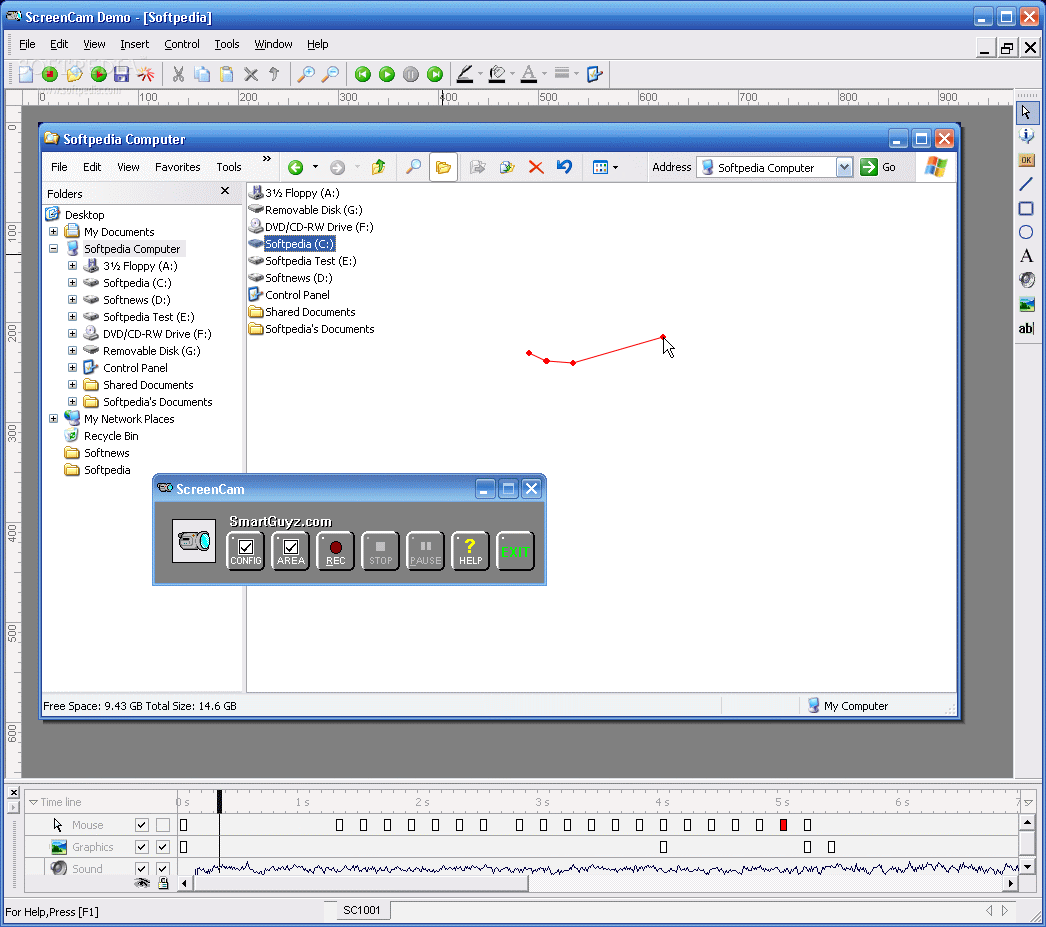The height and width of the screenshot is (927, 1046).
Task: Delete selection with the gray X icon
Action: click(251, 74)
